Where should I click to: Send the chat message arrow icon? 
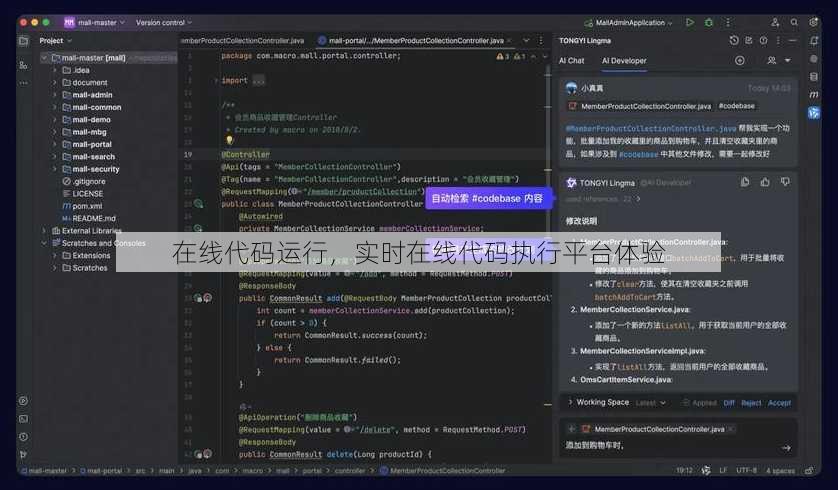click(x=786, y=448)
